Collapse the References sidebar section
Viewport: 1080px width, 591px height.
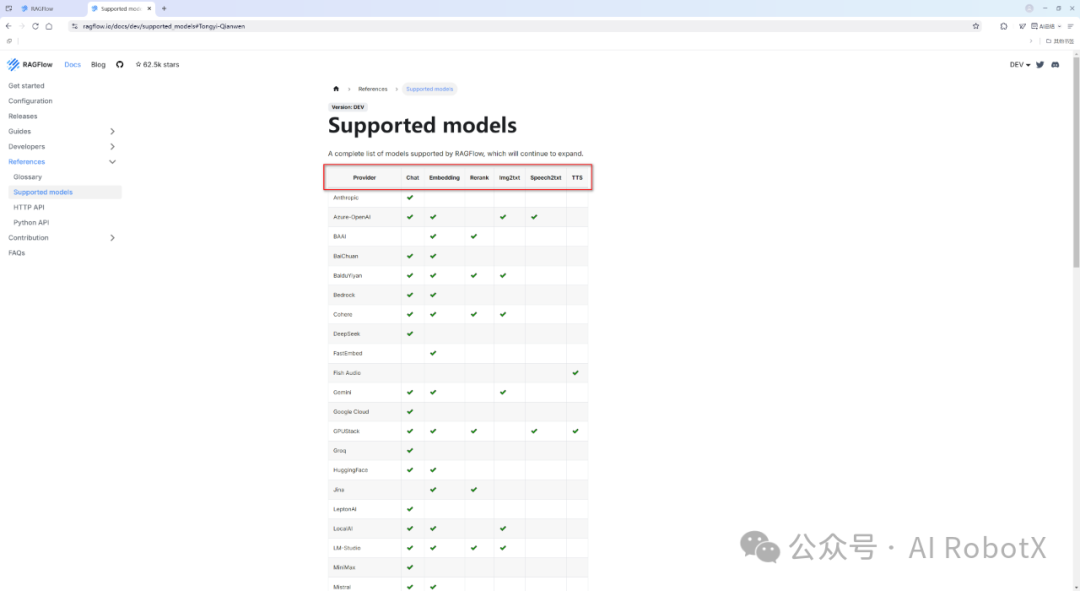tap(112, 162)
